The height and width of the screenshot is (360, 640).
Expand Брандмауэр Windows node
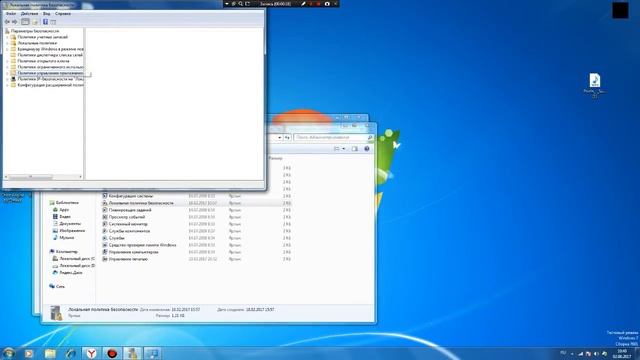click(x=7, y=49)
